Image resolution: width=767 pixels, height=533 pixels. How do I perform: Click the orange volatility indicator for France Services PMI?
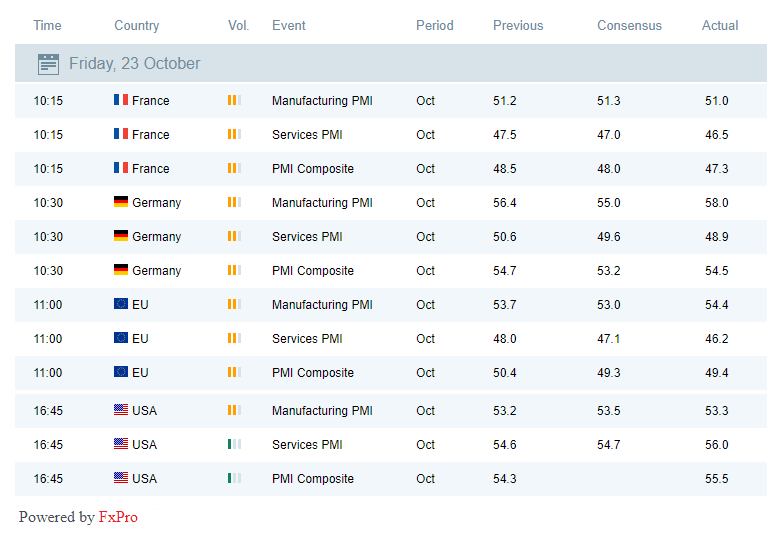(234, 134)
